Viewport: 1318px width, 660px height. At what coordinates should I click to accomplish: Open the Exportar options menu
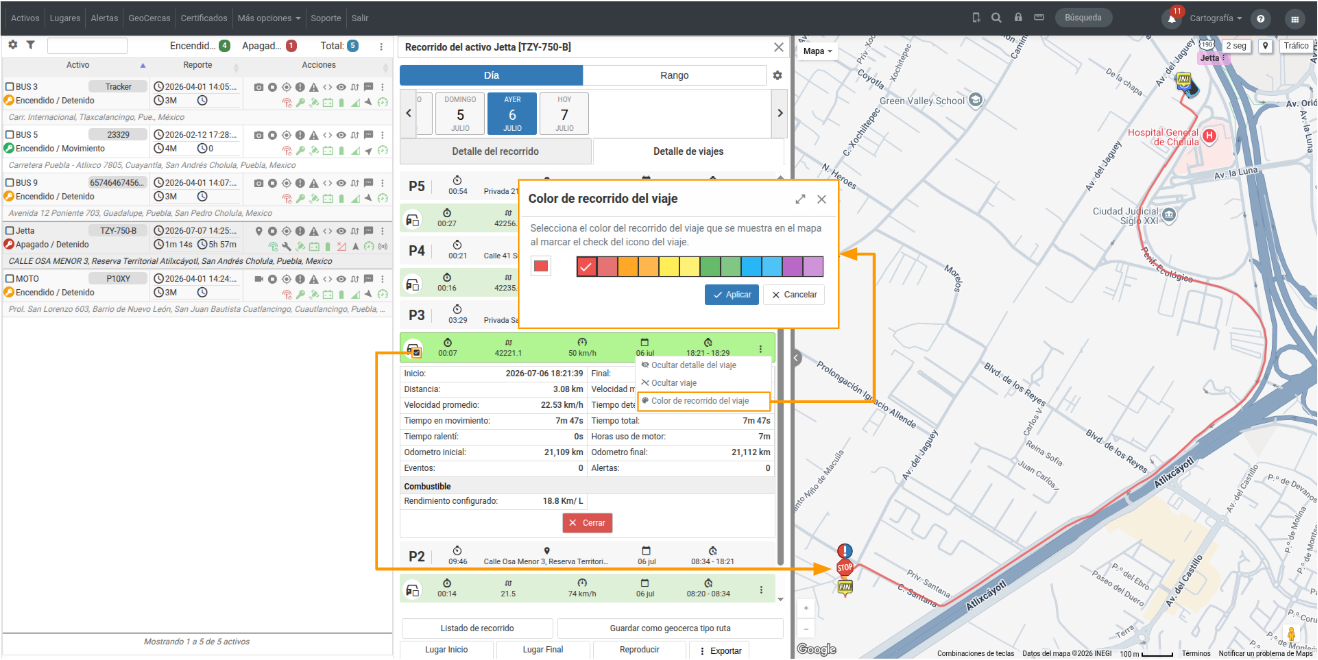coord(720,650)
